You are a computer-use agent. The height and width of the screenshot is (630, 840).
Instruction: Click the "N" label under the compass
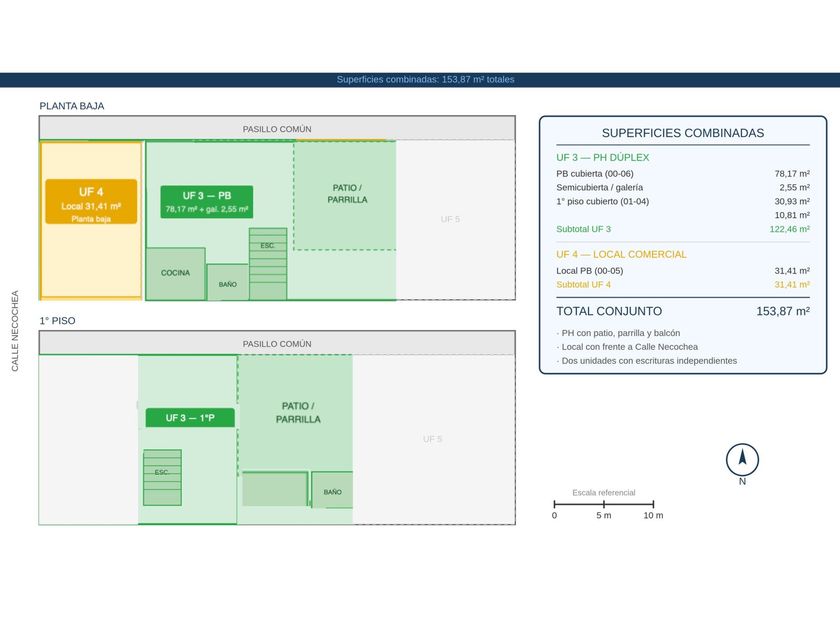coord(742,481)
